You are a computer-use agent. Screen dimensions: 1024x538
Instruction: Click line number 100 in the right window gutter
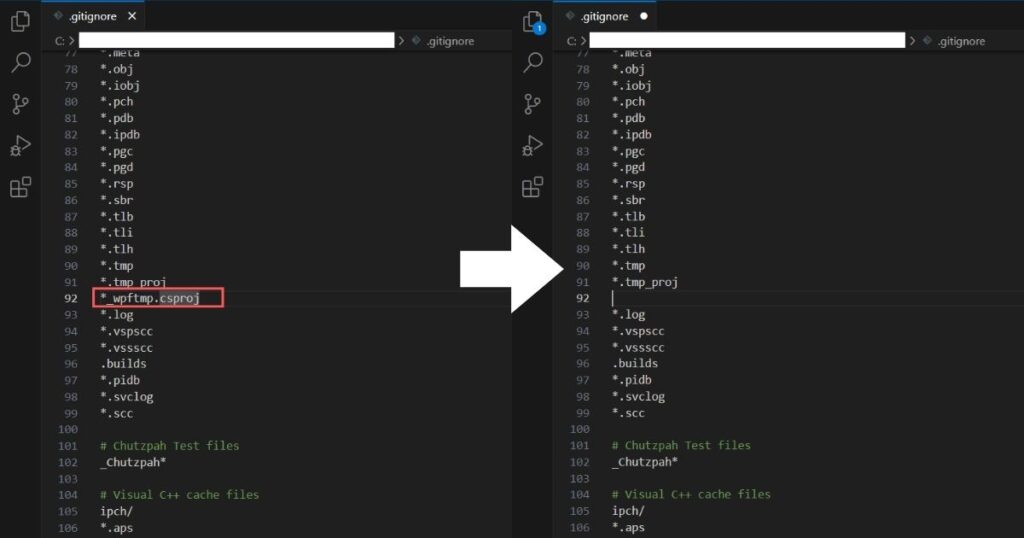pyautogui.click(x=580, y=429)
